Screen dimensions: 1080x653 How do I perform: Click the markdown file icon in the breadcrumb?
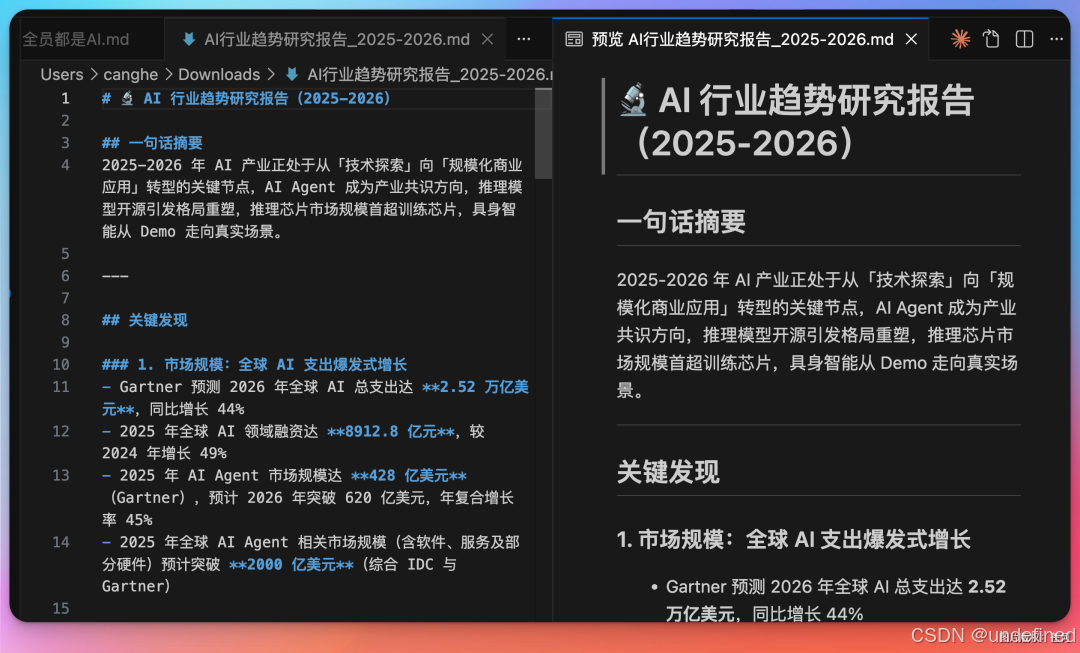coord(292,74)
